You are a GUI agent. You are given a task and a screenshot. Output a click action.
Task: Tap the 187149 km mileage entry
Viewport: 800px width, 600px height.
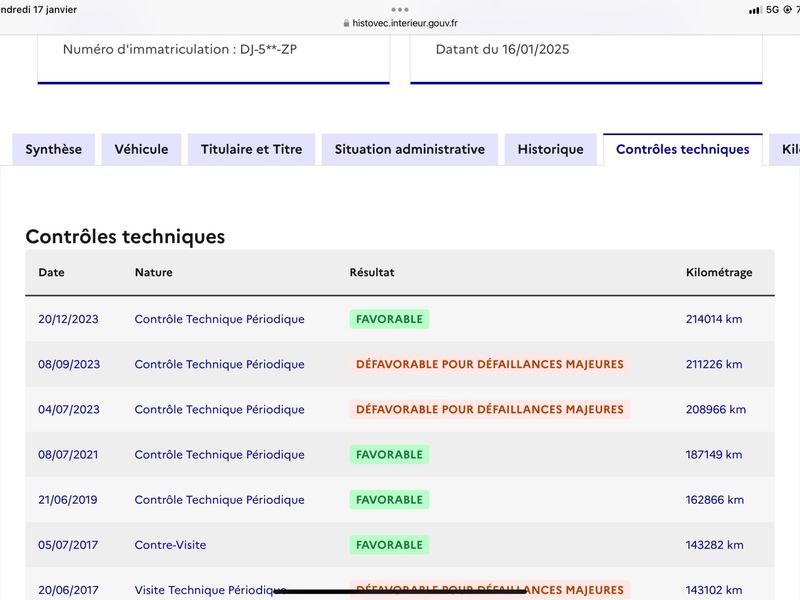tap(714, 455)
